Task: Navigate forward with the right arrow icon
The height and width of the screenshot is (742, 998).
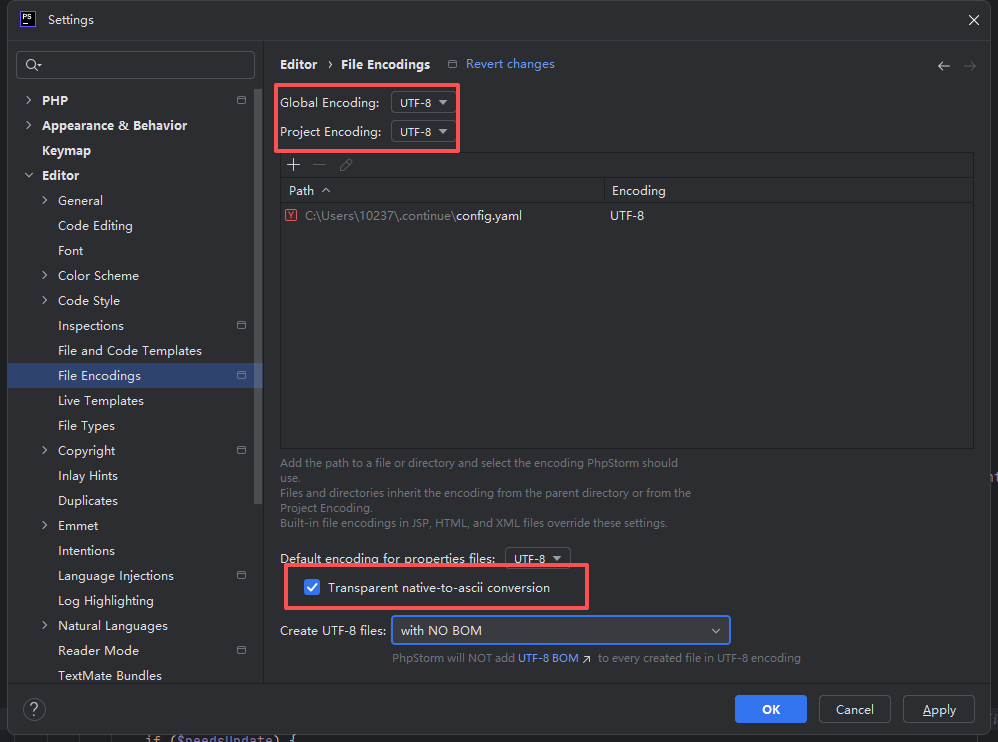Action: coord(969,66)
